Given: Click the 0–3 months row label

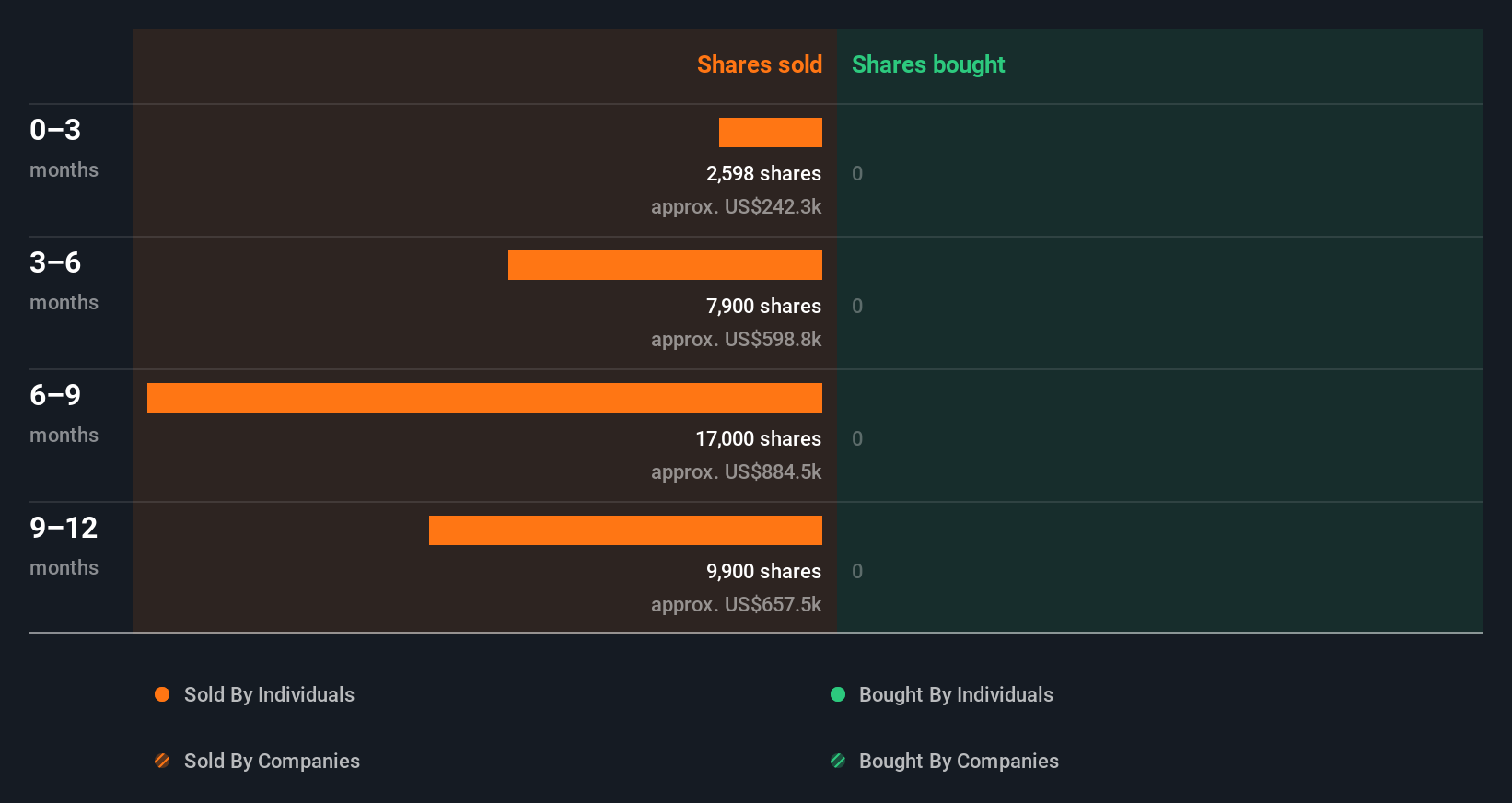Looking at the screenshot, I should [x=64, y=148].
